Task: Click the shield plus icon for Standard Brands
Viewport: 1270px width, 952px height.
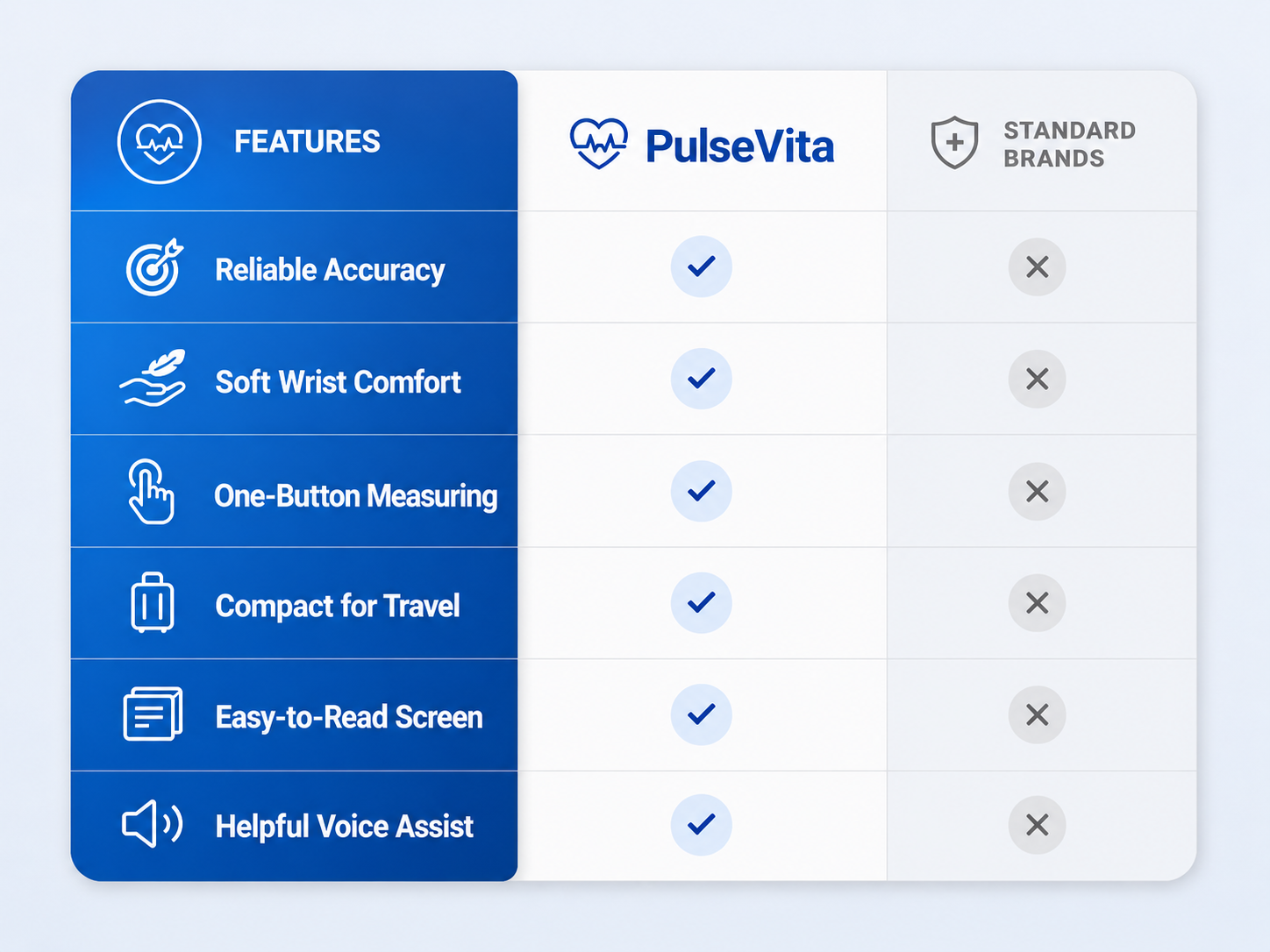Action: [955, 142]
